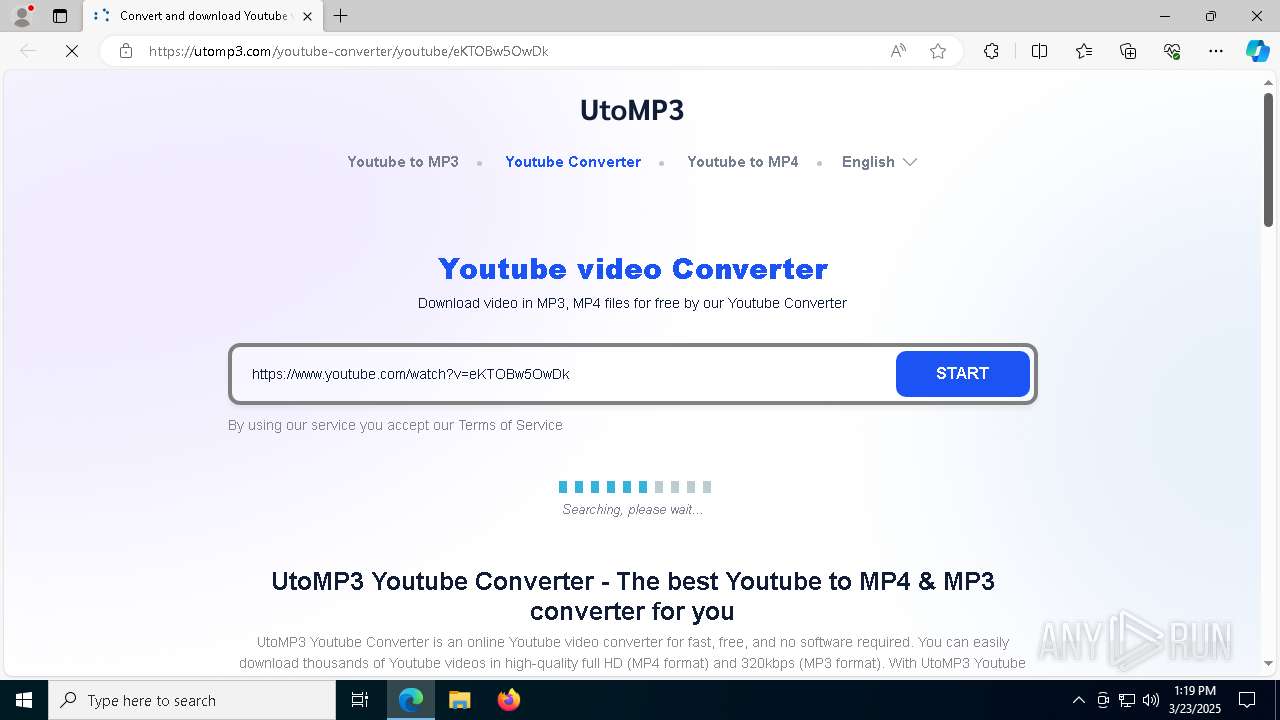Open Collections panel
This screenshot has width=1280, height=720.
coord(1128,51)
